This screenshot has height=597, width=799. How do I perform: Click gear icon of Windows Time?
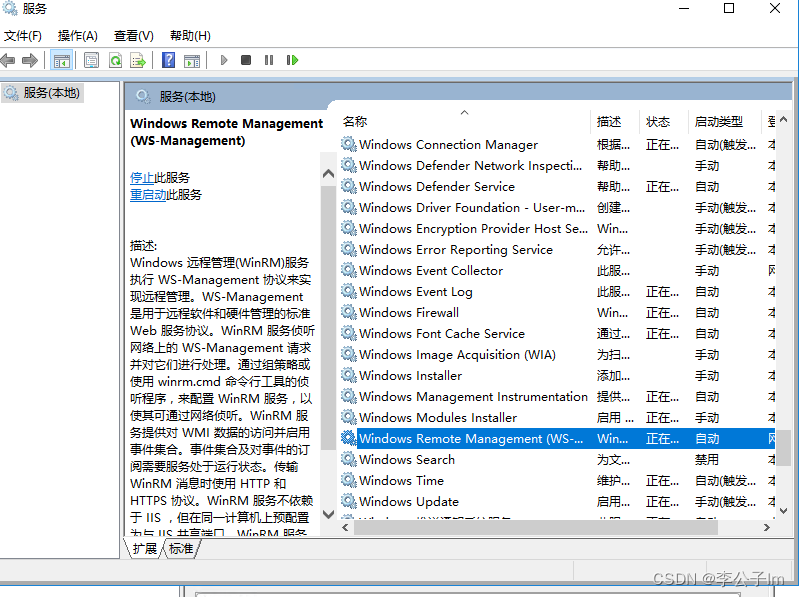(349, 480)
